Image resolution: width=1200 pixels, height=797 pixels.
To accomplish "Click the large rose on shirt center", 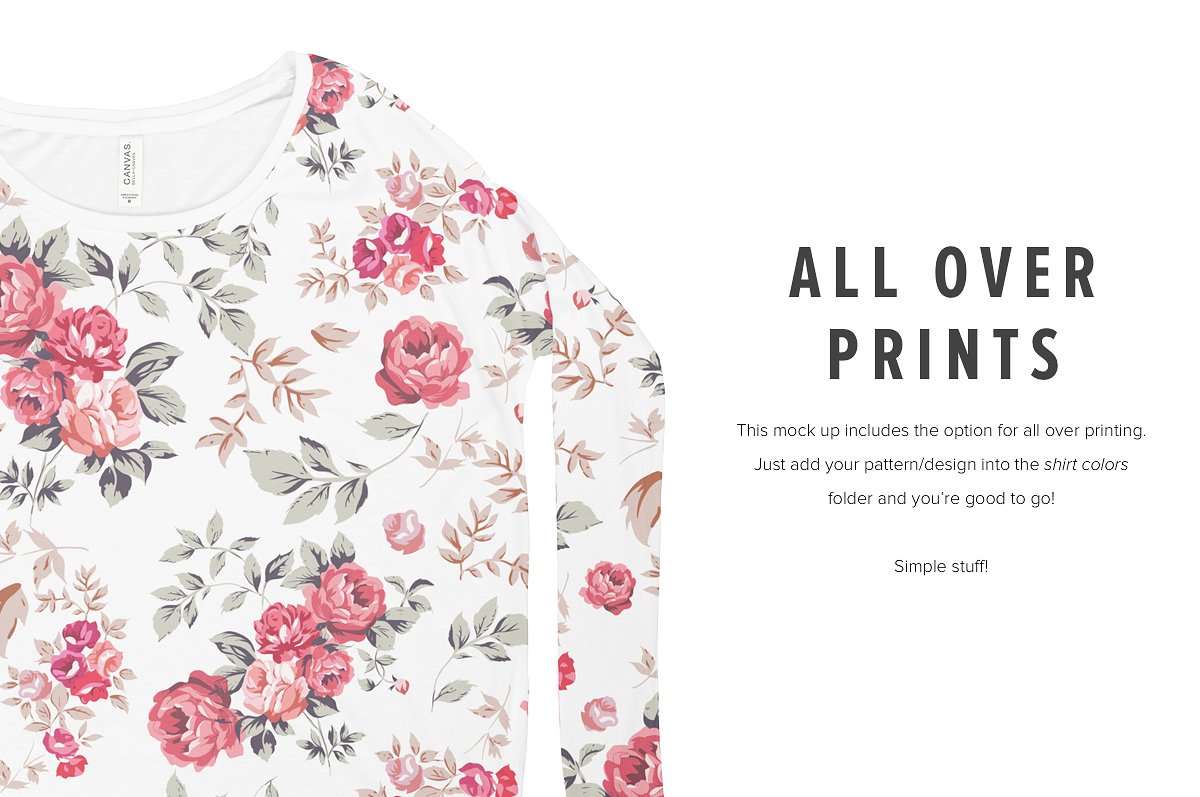I will pyautogui.click(x=424, y=362).
